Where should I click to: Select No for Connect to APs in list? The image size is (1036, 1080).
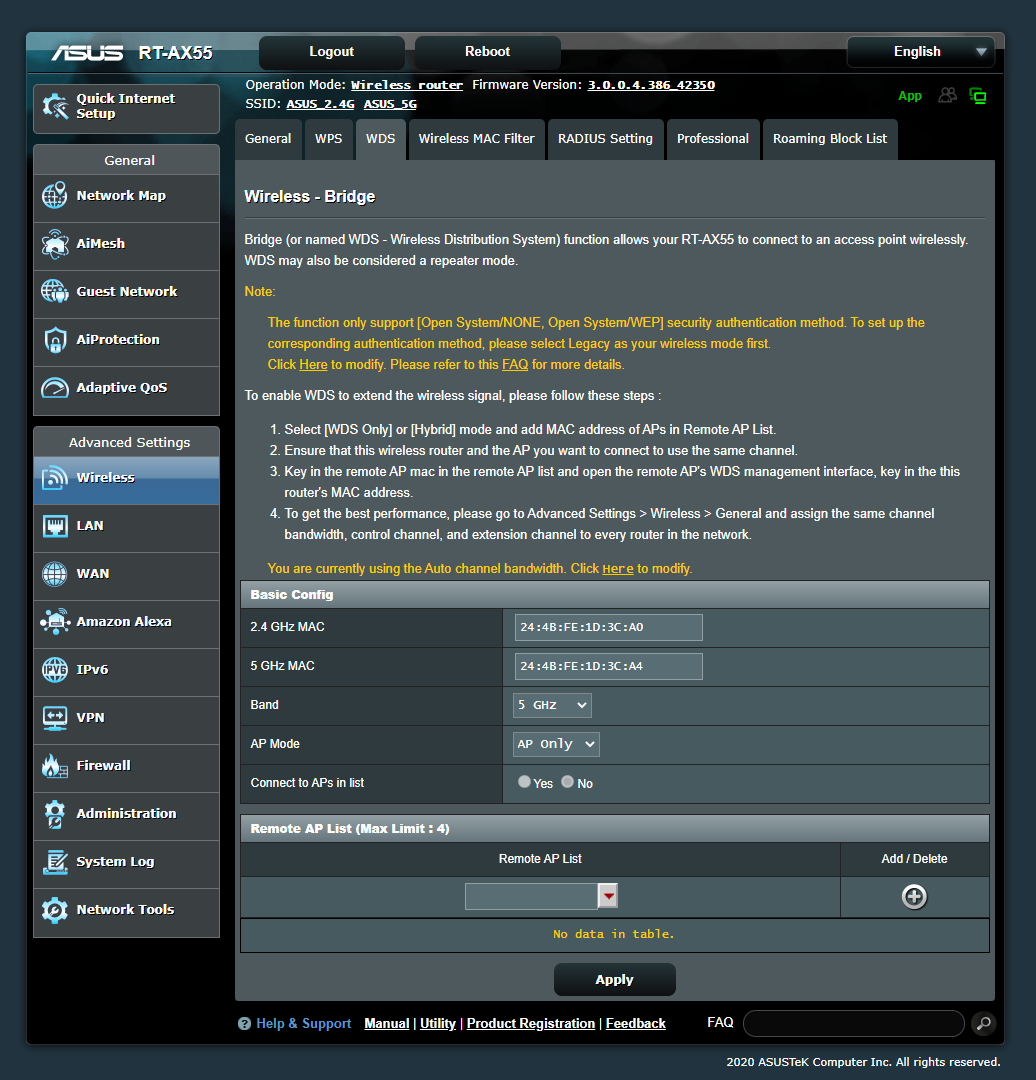(568, 782)
